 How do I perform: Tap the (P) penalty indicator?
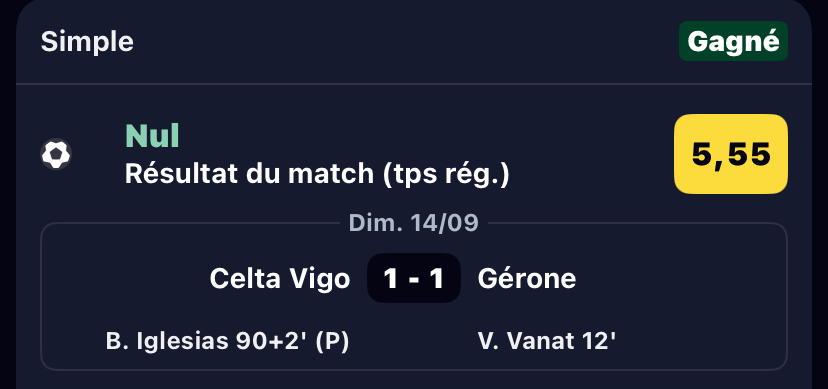[332, 342]
